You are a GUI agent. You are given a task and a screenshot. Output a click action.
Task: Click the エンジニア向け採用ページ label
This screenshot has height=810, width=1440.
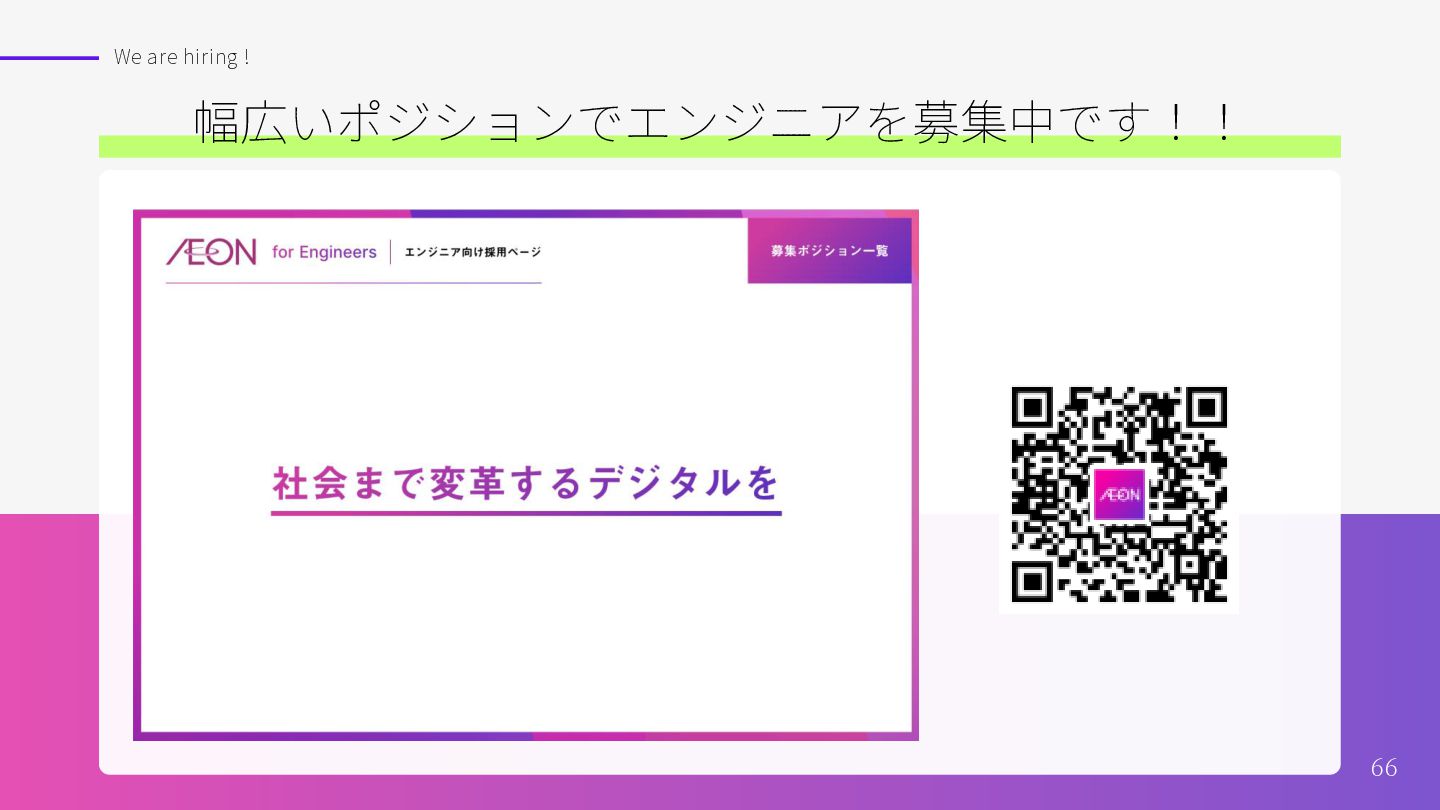(472, 252)
